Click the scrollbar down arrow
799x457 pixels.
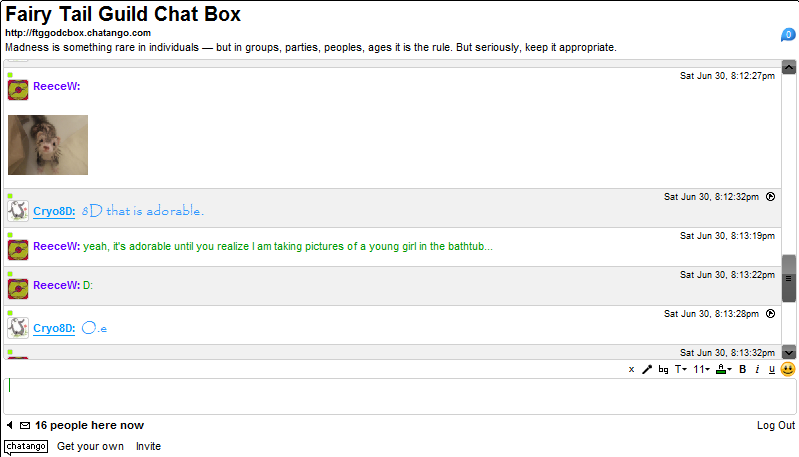[789, 352]
